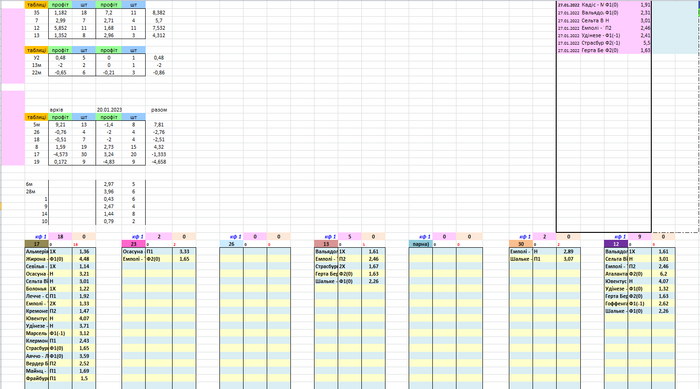Click the 'архів' label cell

click(x=60, y=110)
